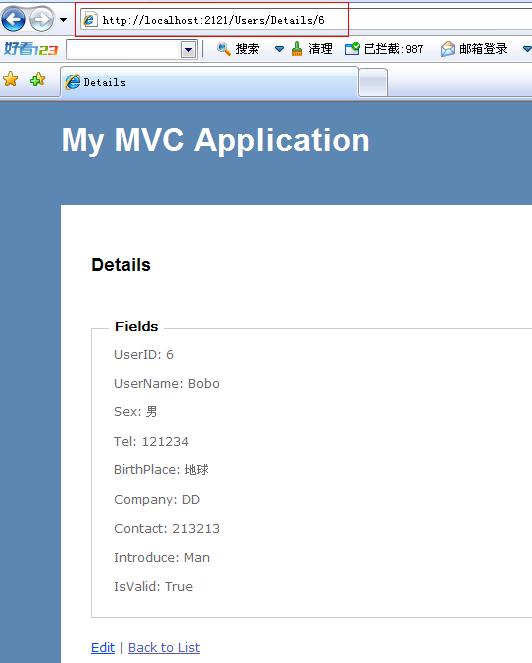This screenshot has width=532, height=663.
Task: Click the My MVC Application page title
Action: click(x=216, y=140)
